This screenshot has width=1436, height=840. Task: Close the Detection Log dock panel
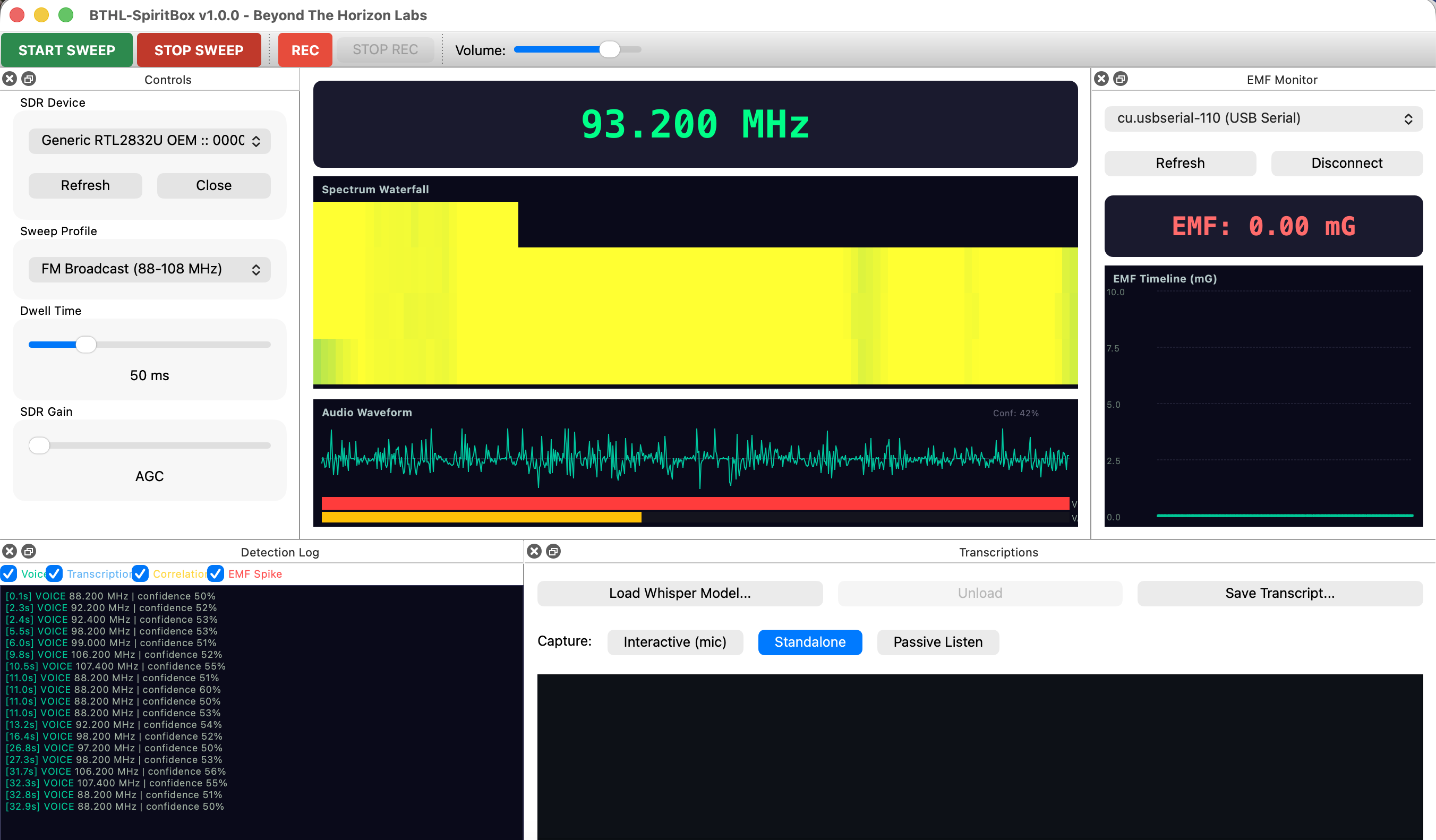tap(10, 551)
